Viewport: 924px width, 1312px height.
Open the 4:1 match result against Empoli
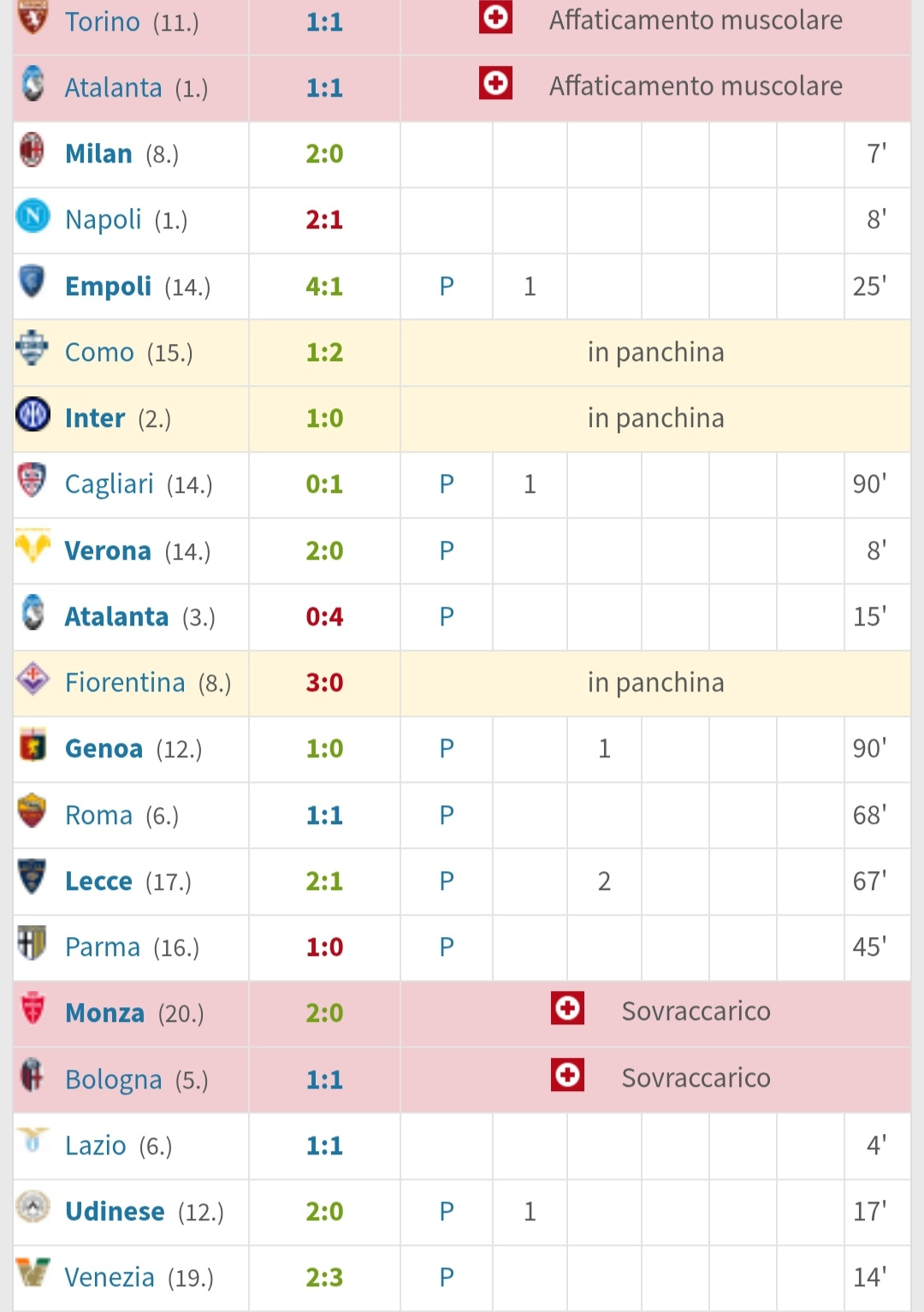324,287
